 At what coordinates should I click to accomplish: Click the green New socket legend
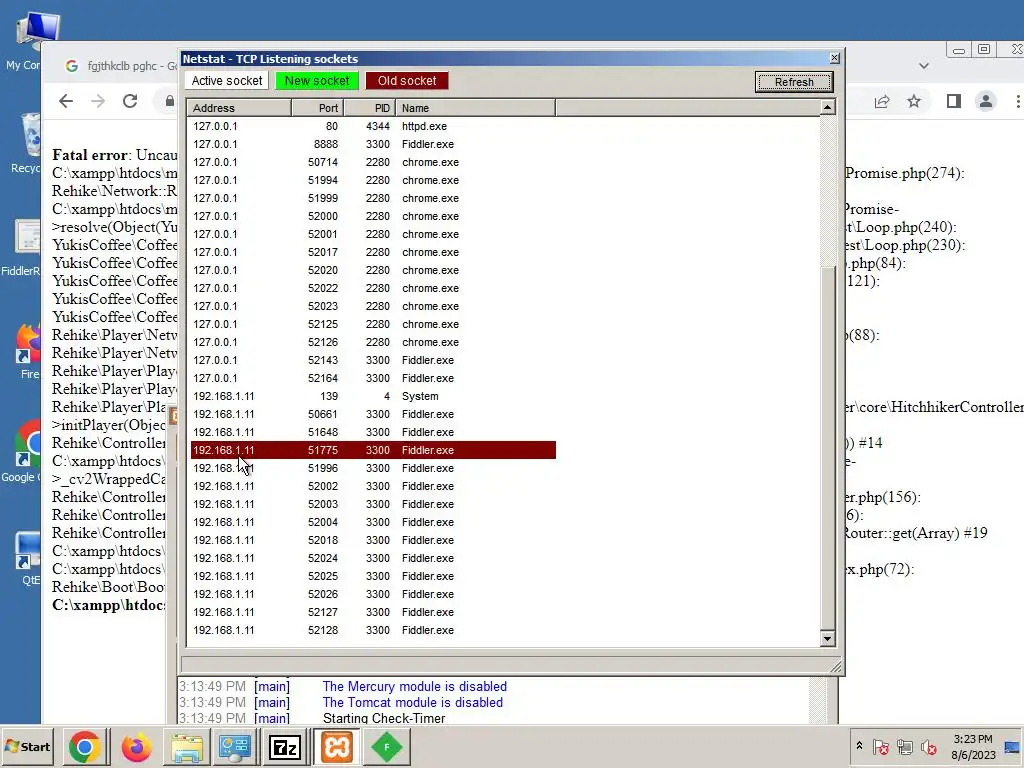[317, 80]
